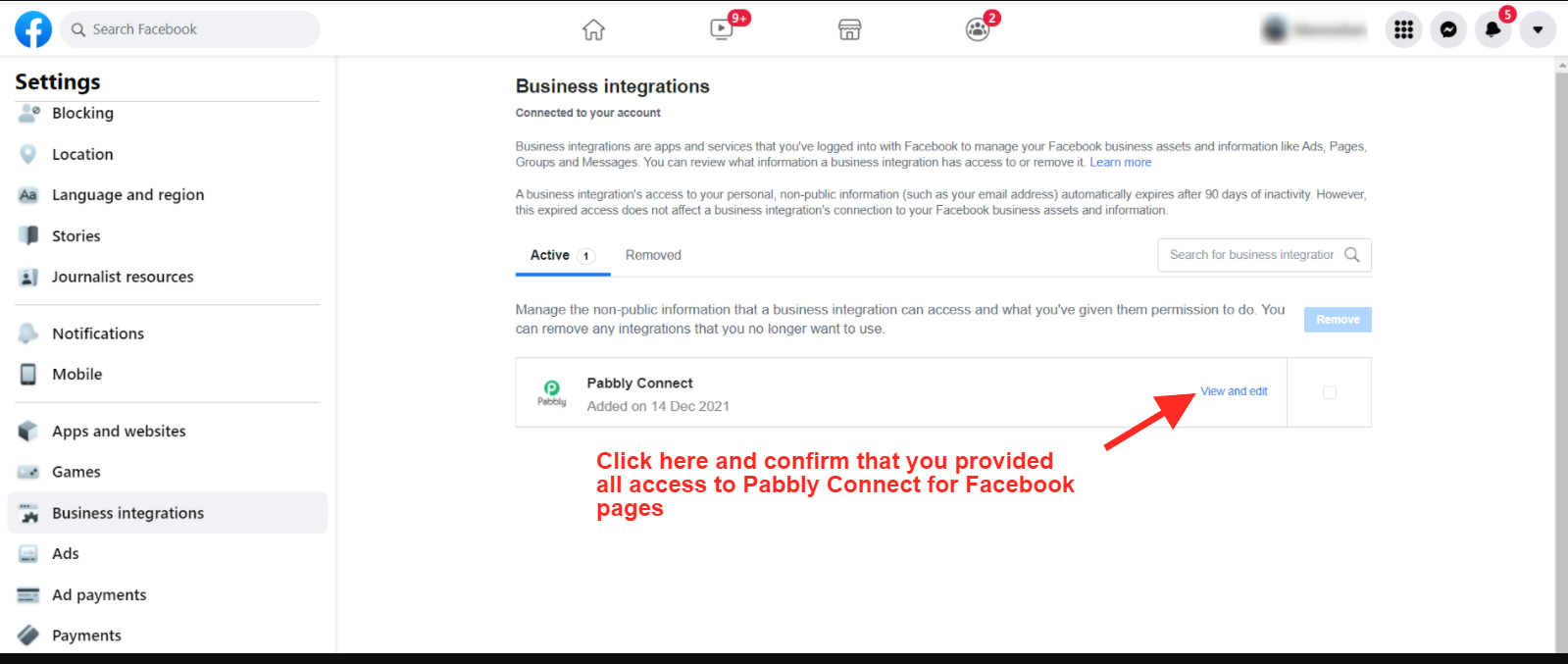
Task: Focus the business integration search box
Action: click(1264, 255)
